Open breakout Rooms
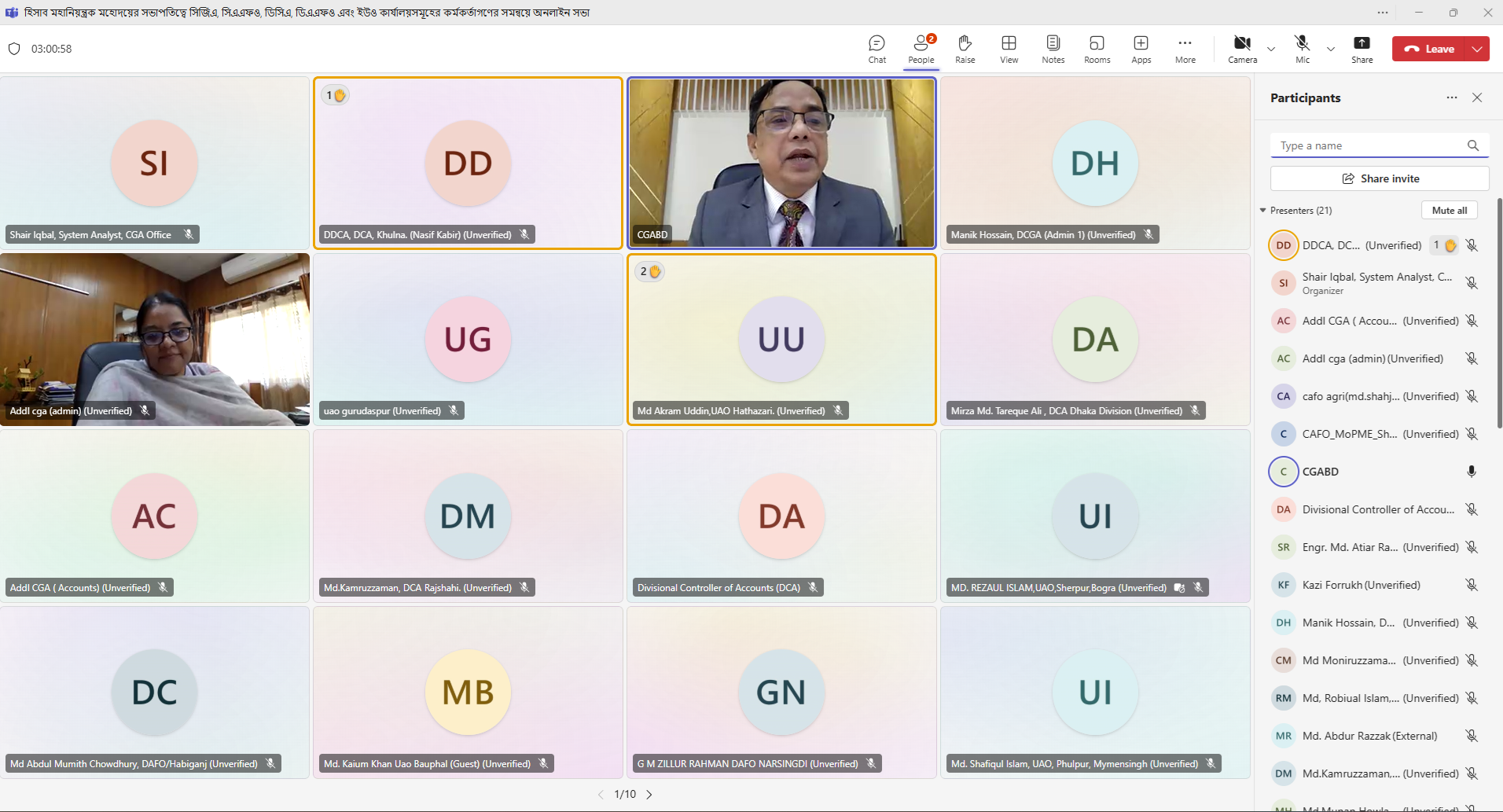The height and width of the screenshot is (812, 1503). click(1097, 49)
